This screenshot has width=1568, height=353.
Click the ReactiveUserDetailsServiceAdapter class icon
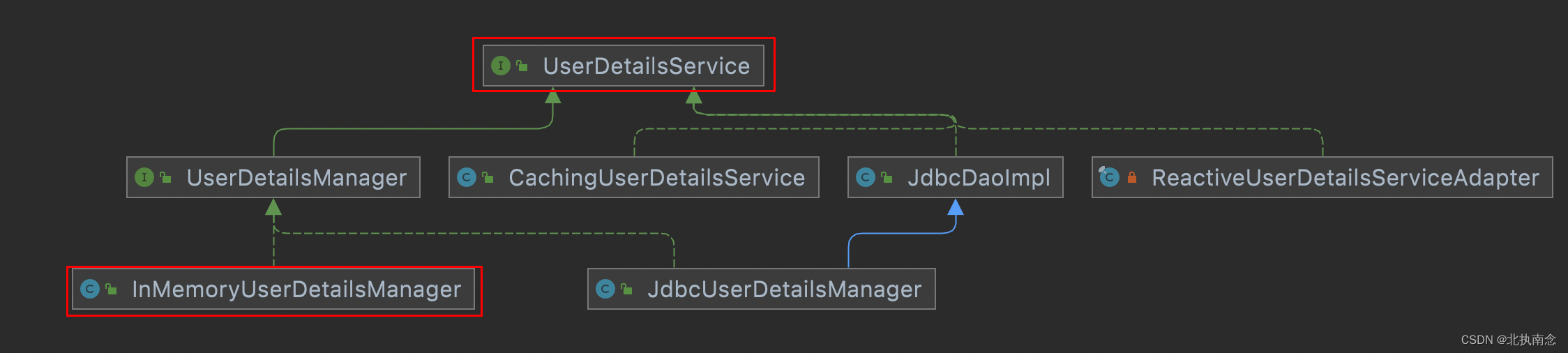pyautogui.click(x=1109, y=177)
